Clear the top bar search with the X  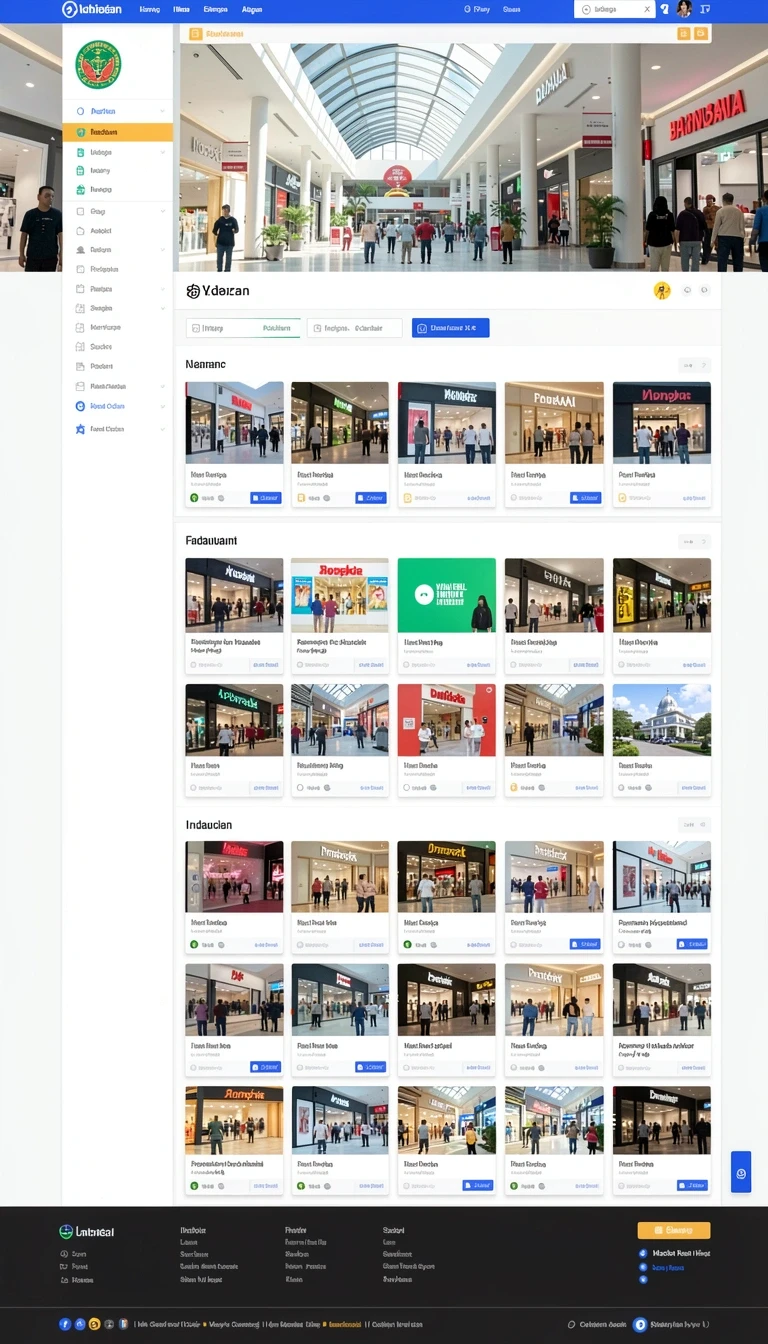pos(647,9)
